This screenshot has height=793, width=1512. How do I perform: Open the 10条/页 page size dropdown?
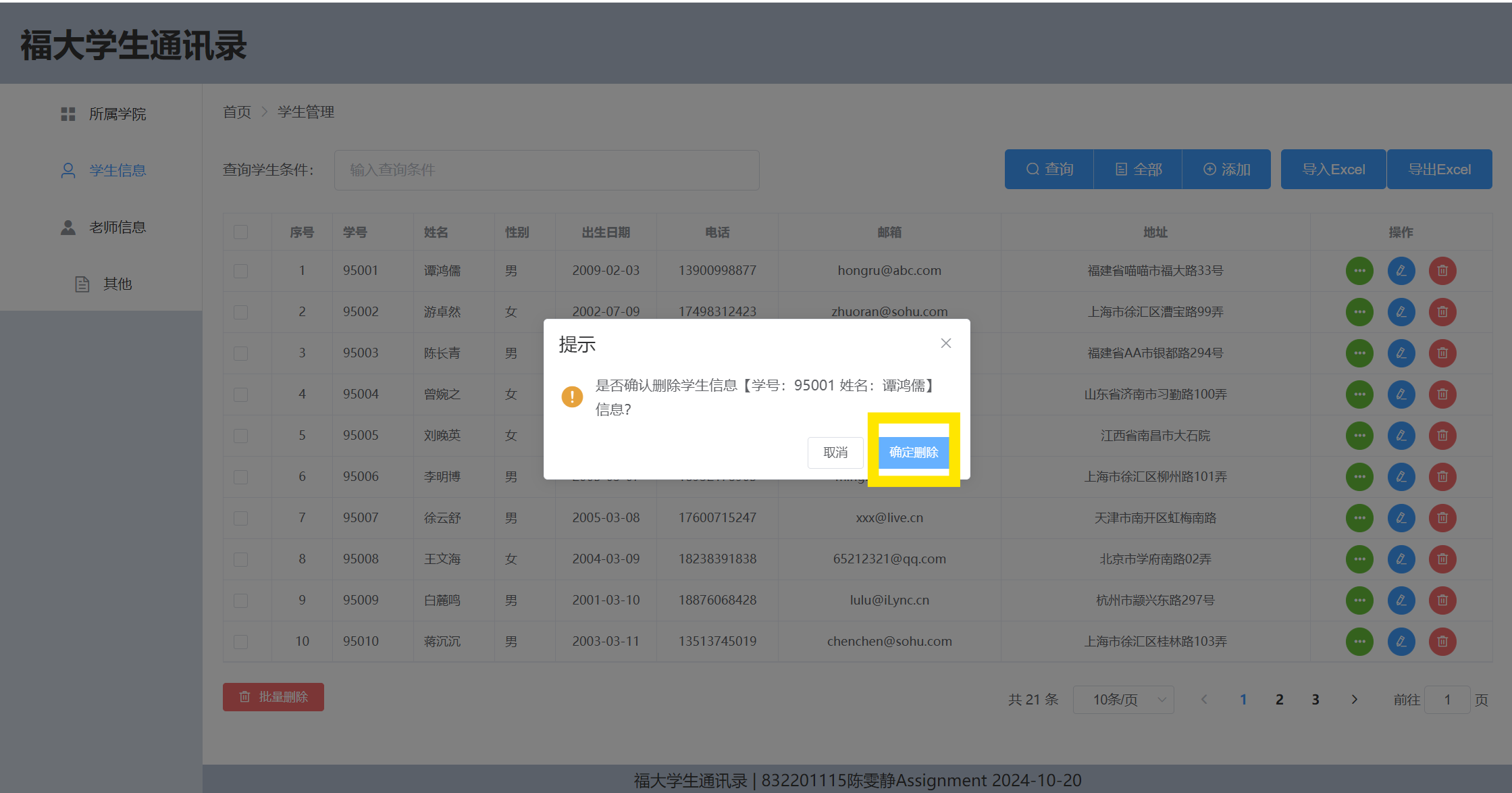click(x=1123, y=700)
